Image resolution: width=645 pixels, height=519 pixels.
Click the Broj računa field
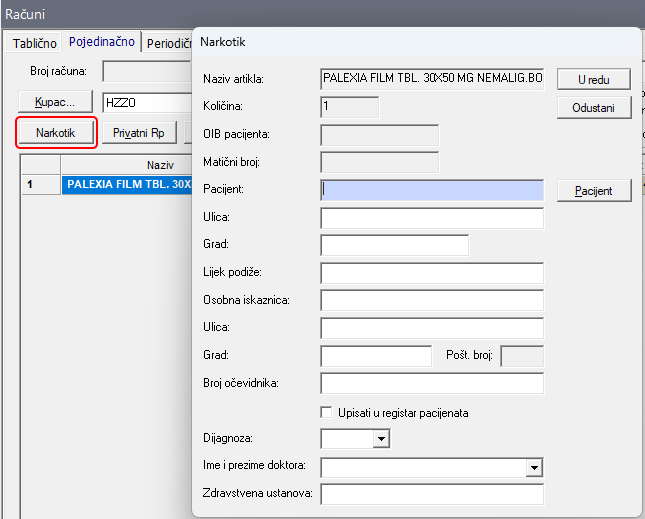tap(147, 72)
